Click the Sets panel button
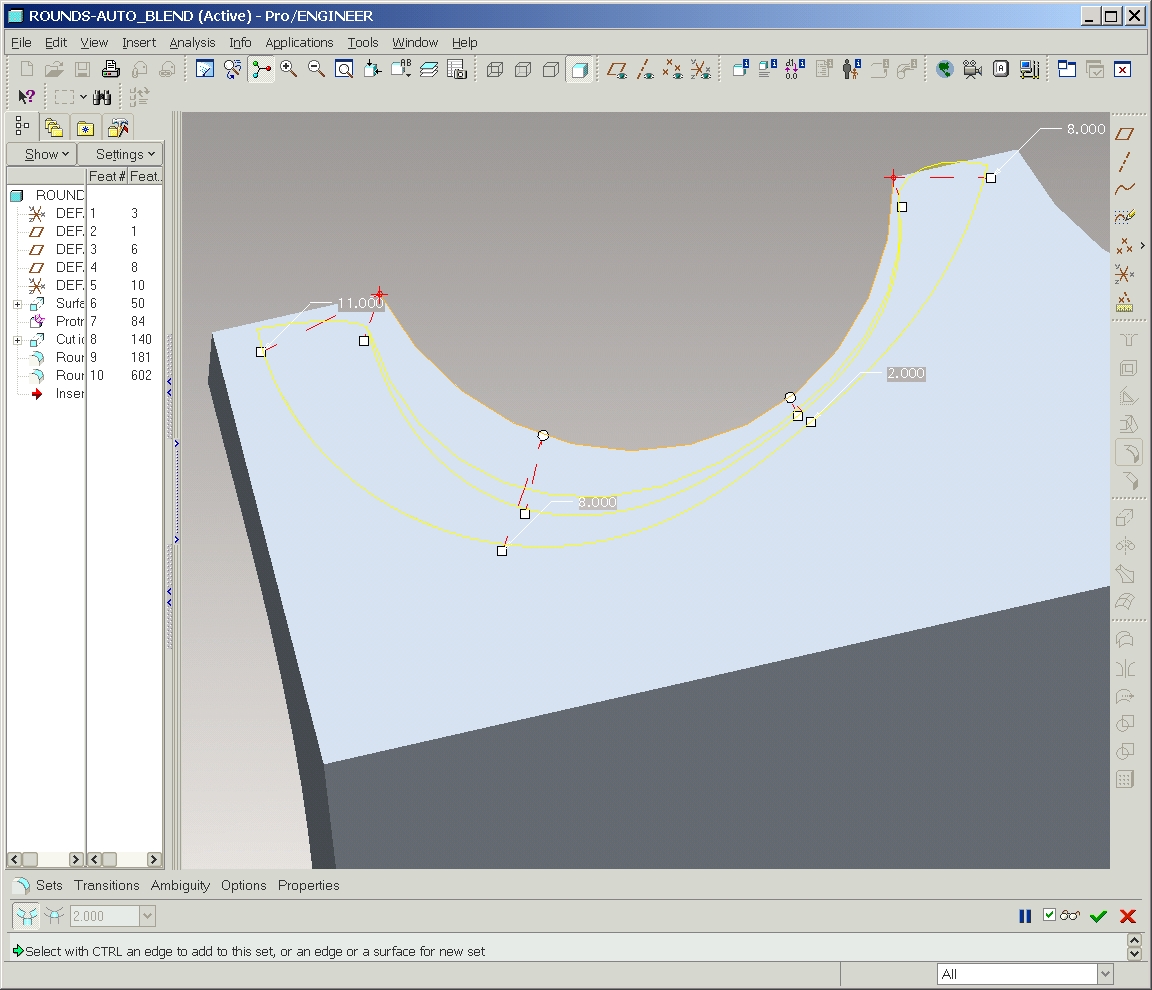The width and height of the screenshot is (1152, 990). click(49, 885)
